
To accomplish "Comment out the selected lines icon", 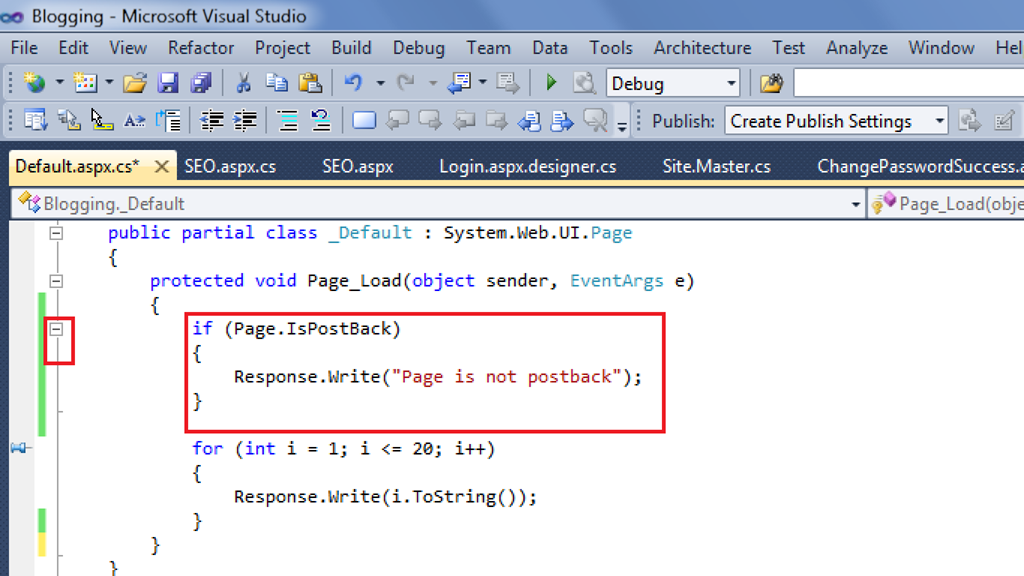I will [287, 121].
